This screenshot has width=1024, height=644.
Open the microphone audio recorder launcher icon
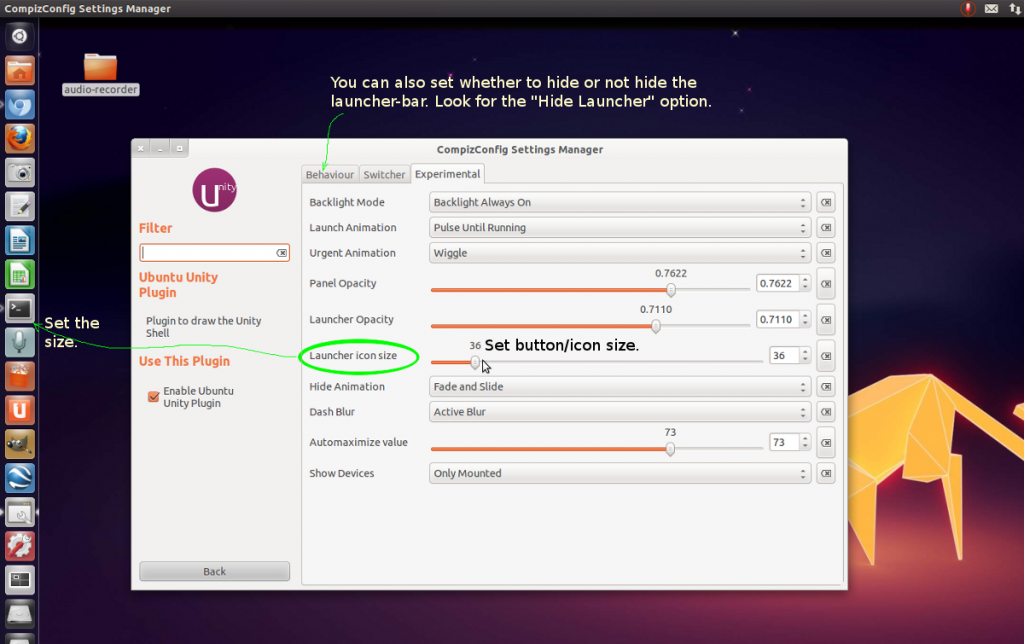coord(20,342)
